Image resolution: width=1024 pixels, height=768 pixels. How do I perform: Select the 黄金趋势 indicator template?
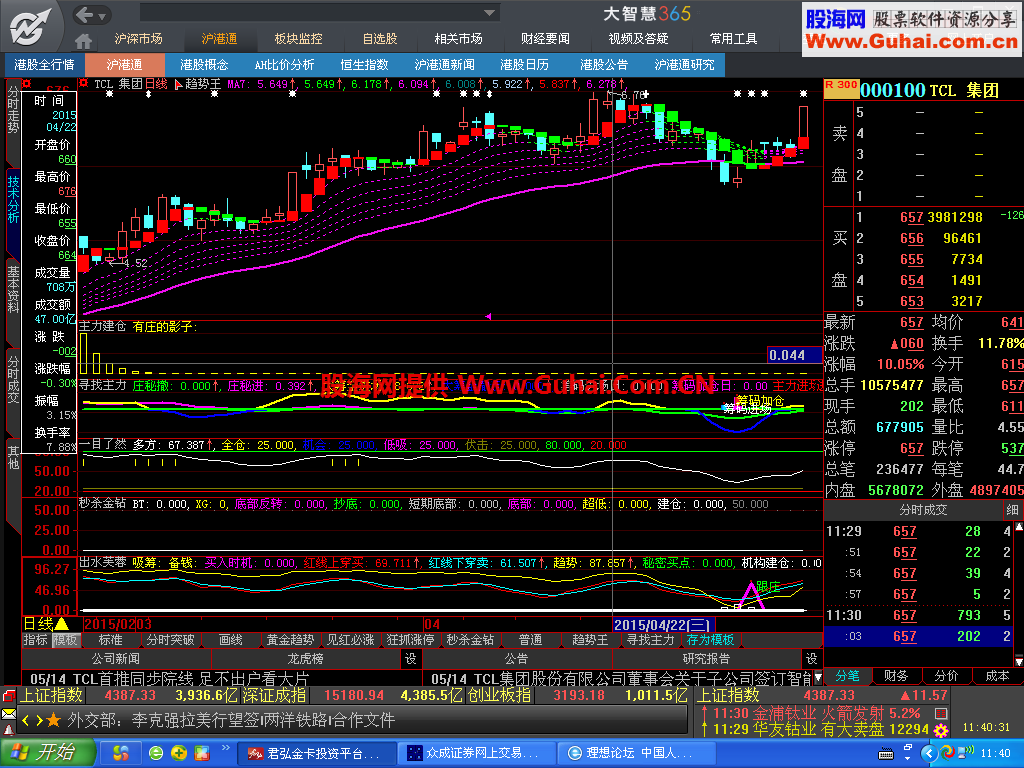click(289, 640)
